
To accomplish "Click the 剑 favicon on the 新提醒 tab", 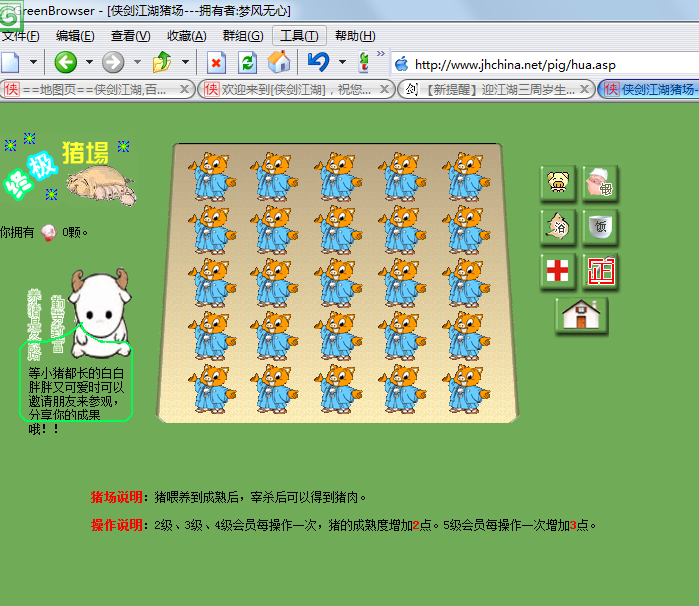I will pyautogui.click(x=411, y=90).
